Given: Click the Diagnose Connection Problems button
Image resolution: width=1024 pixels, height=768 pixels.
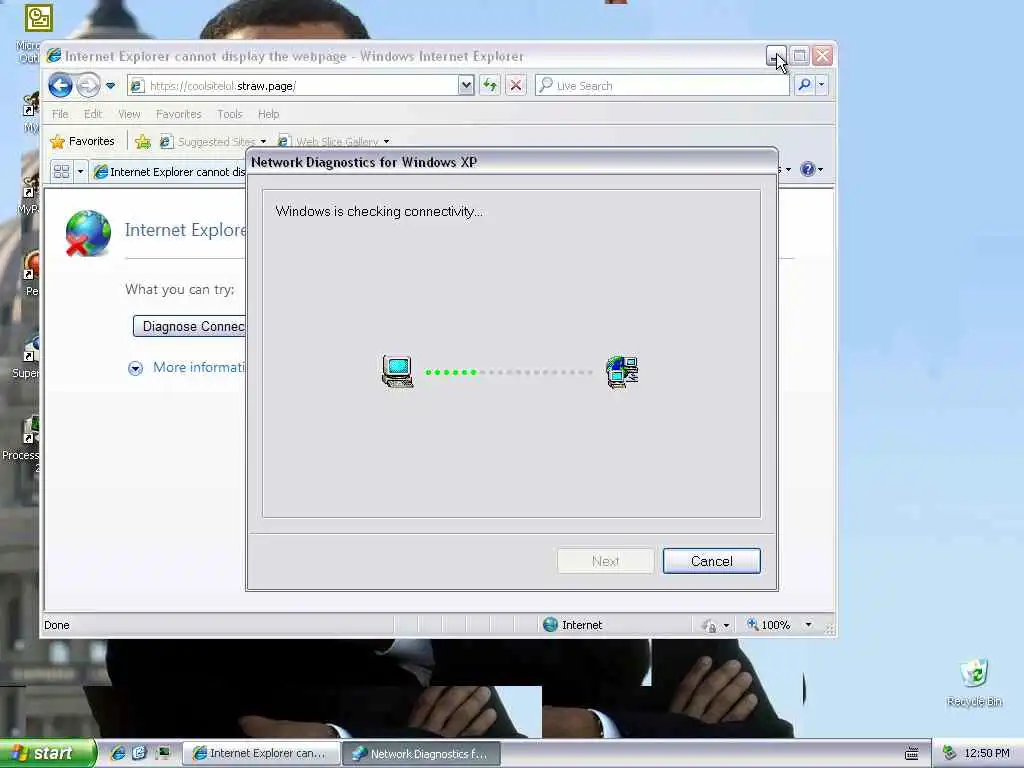Looking at the screenshot, I should click(189, 326).
